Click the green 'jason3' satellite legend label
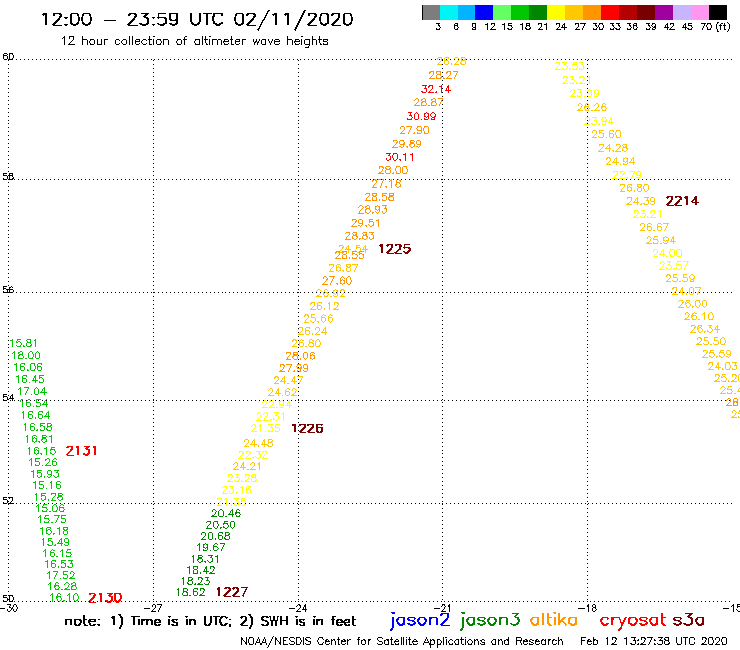740x650 pixels. tap(490, 620)
